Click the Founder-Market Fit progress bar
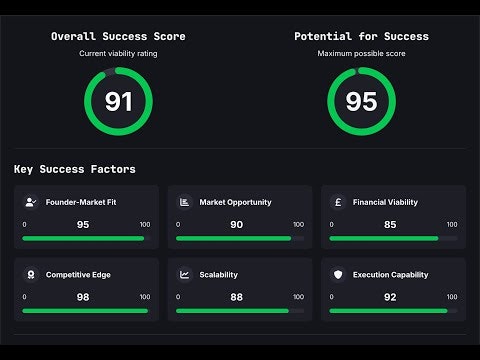The height and width of the screenshot is (360, 480). (86, 238)
